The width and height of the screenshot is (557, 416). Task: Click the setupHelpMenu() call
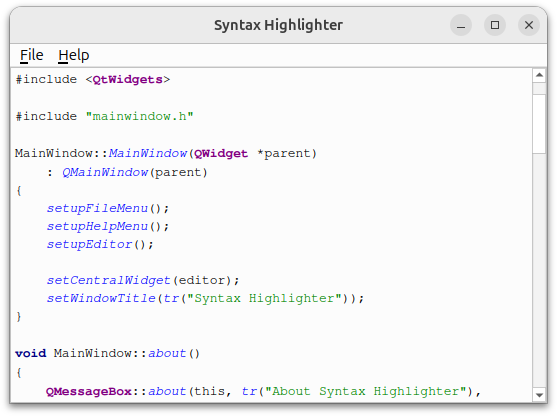pyautogui.click(x=108, y=226)
